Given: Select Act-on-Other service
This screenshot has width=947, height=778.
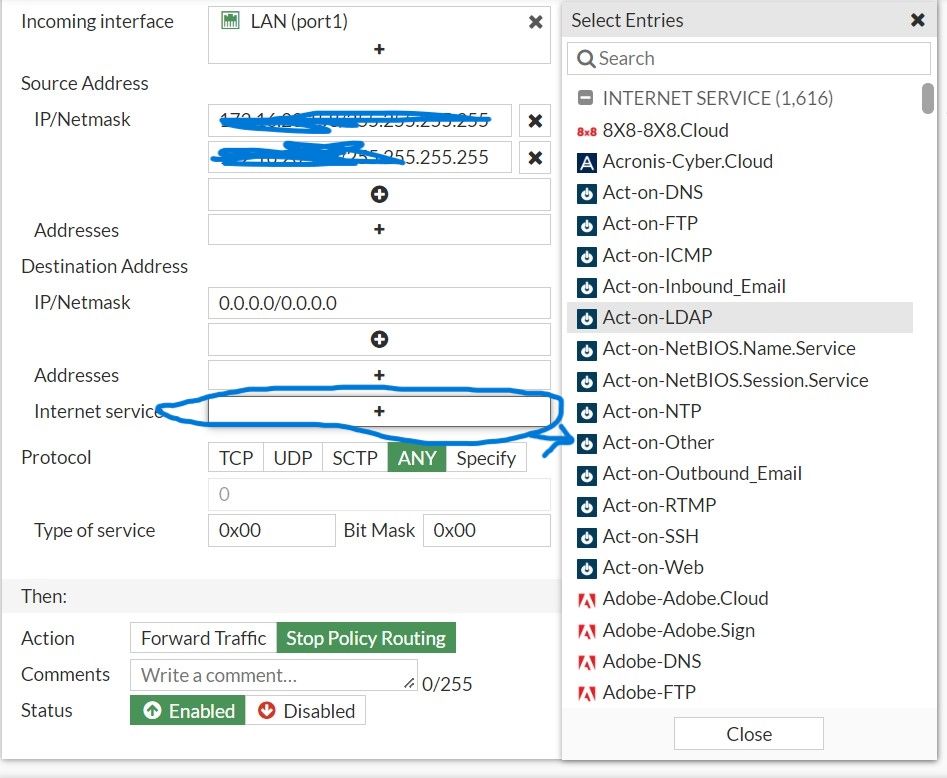Looking at the screenshot, I should 740,443.
